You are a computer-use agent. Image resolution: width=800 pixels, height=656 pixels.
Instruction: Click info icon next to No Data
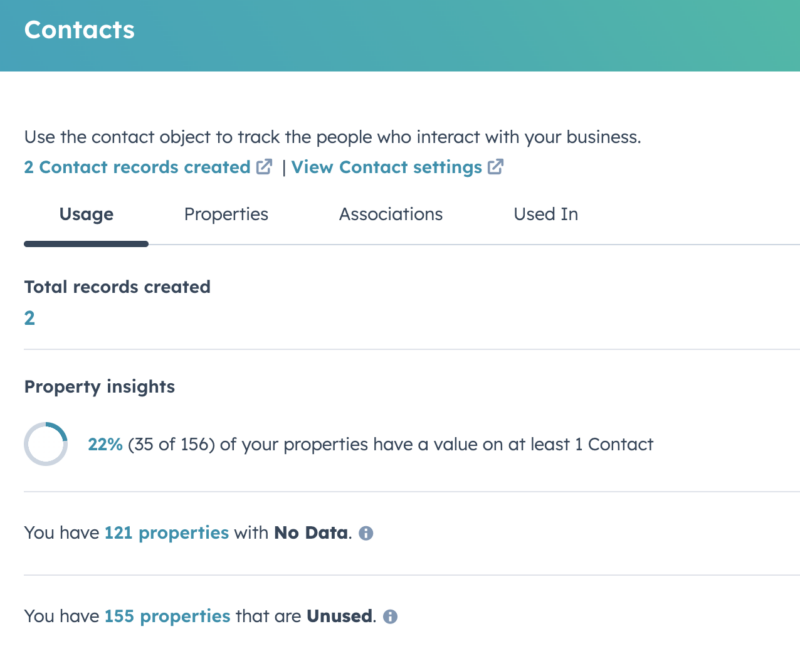click(366, 534)
